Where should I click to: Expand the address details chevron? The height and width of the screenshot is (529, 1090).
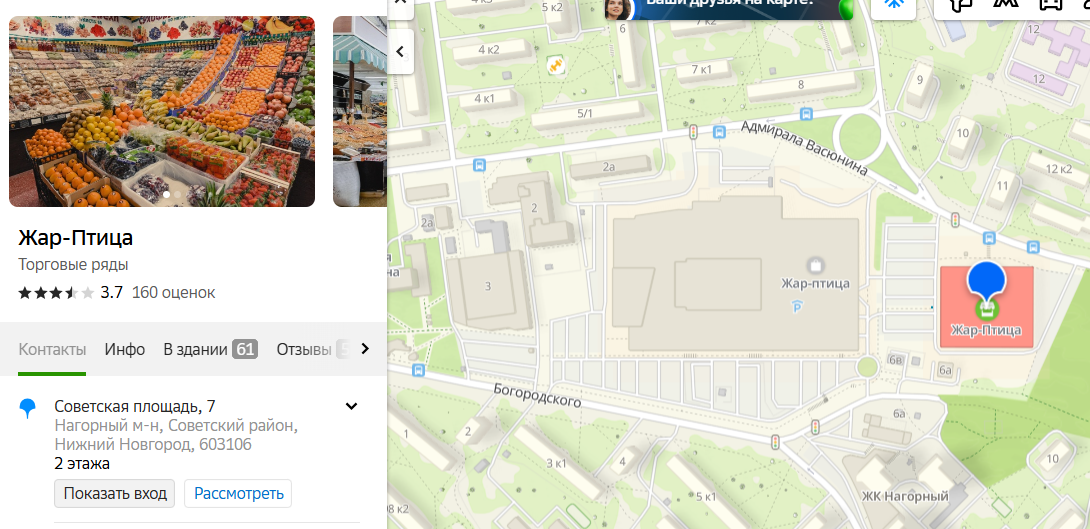tap(352, 407)
